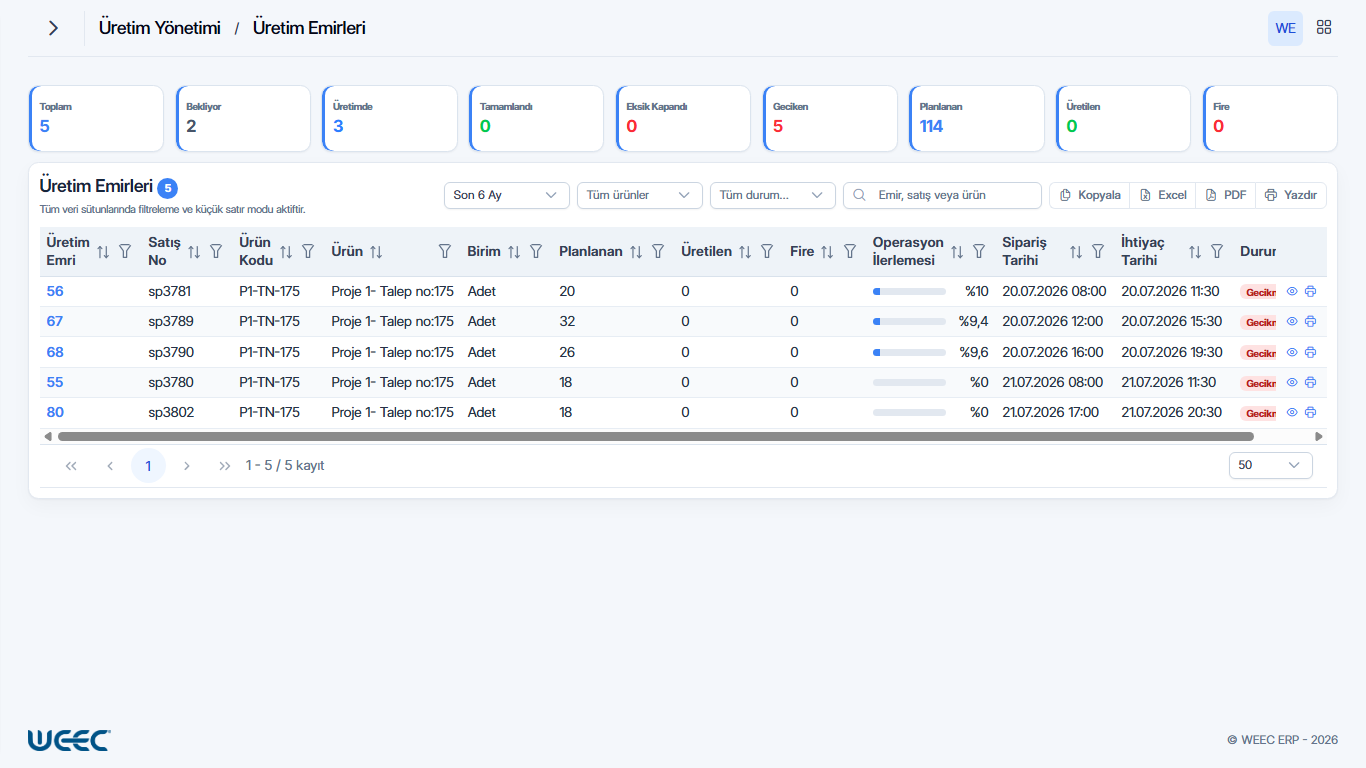Filter the Satış No column

(216, 252)
